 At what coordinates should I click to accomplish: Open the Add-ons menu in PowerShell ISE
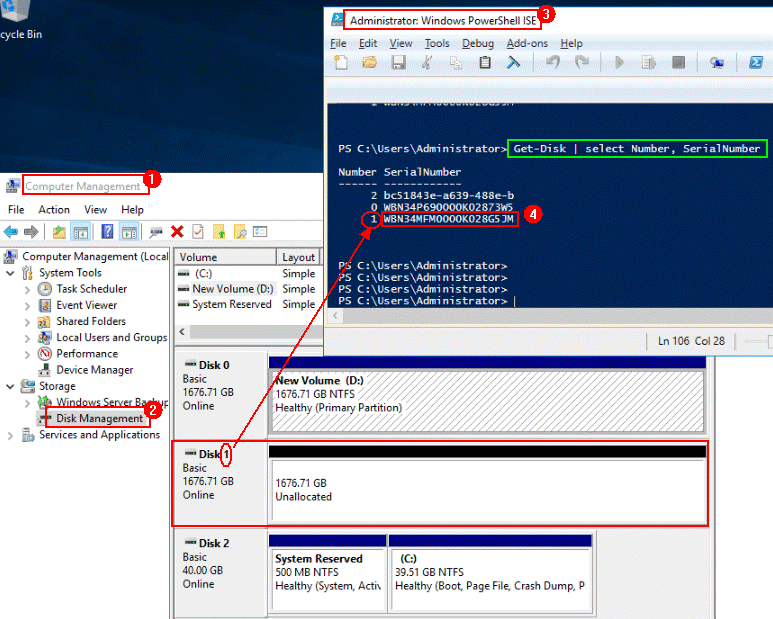[x=527, y=43]
